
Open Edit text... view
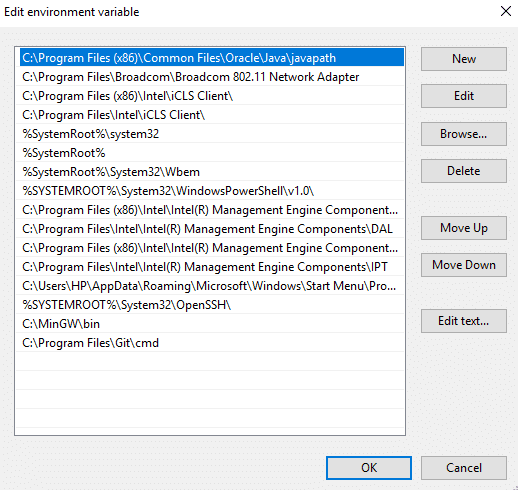point(464,321)
